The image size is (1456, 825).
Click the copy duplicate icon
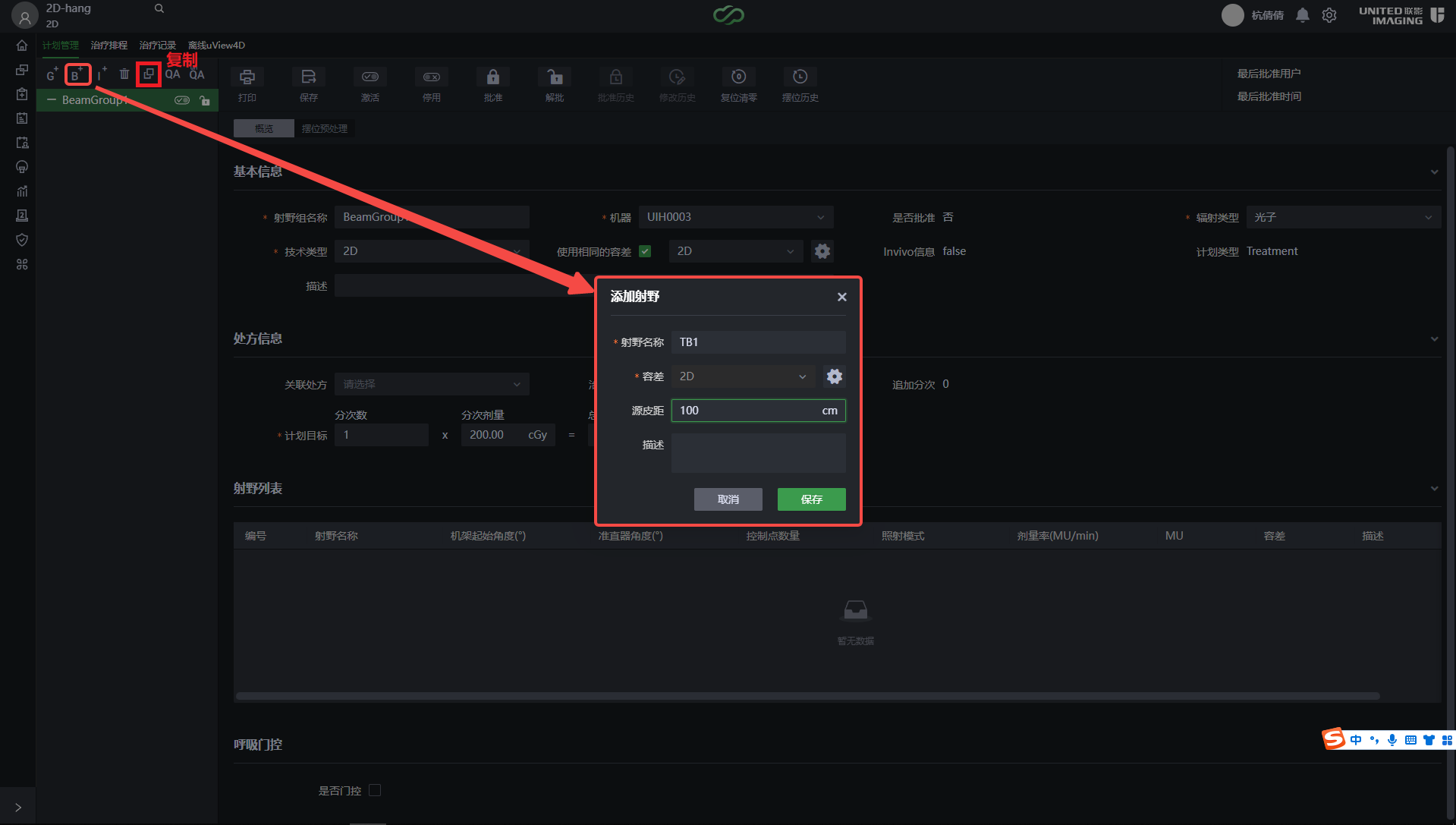coord(149,74)
